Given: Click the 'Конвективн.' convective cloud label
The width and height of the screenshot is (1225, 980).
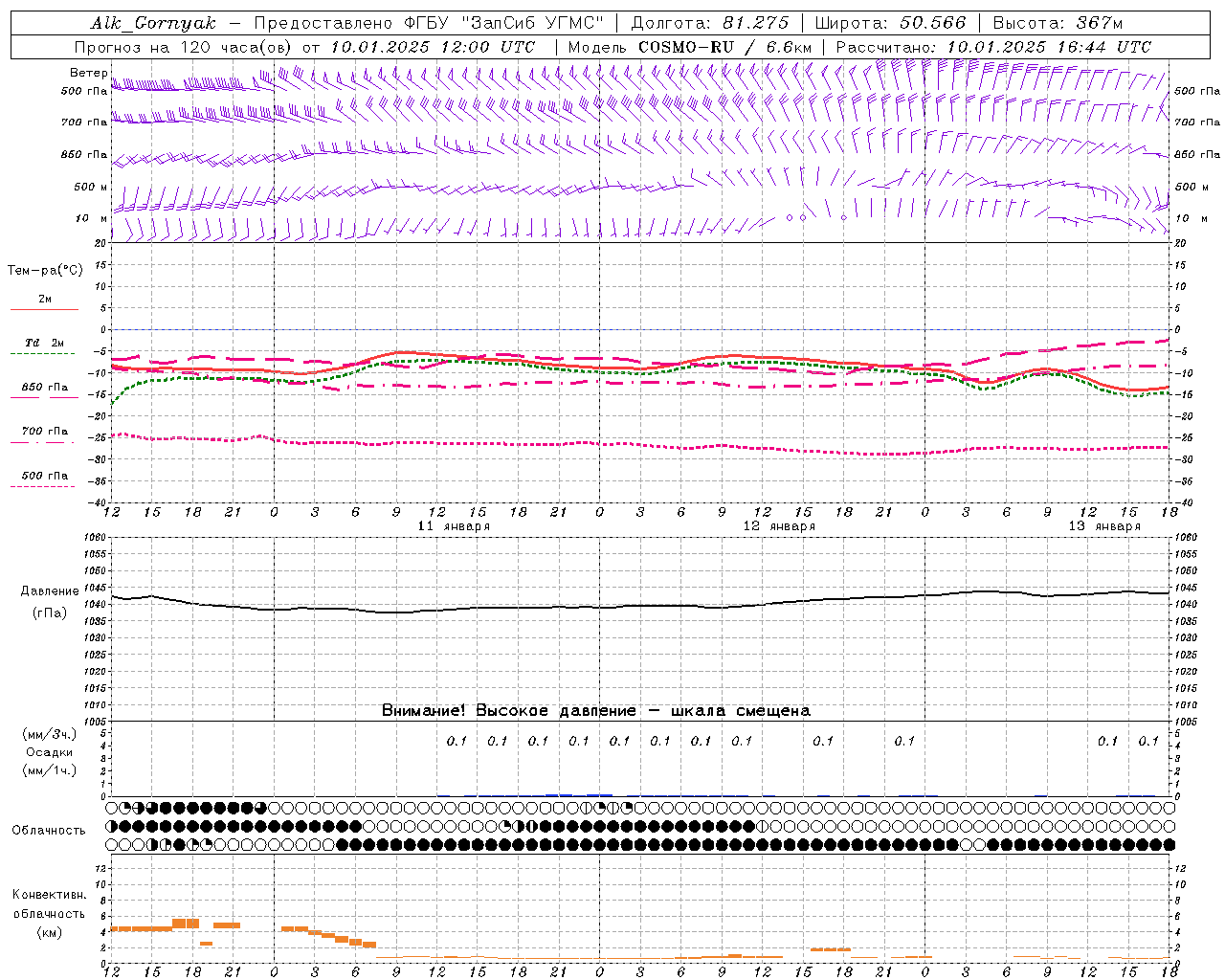Looking at the screenshot, I should coord(49,895).
